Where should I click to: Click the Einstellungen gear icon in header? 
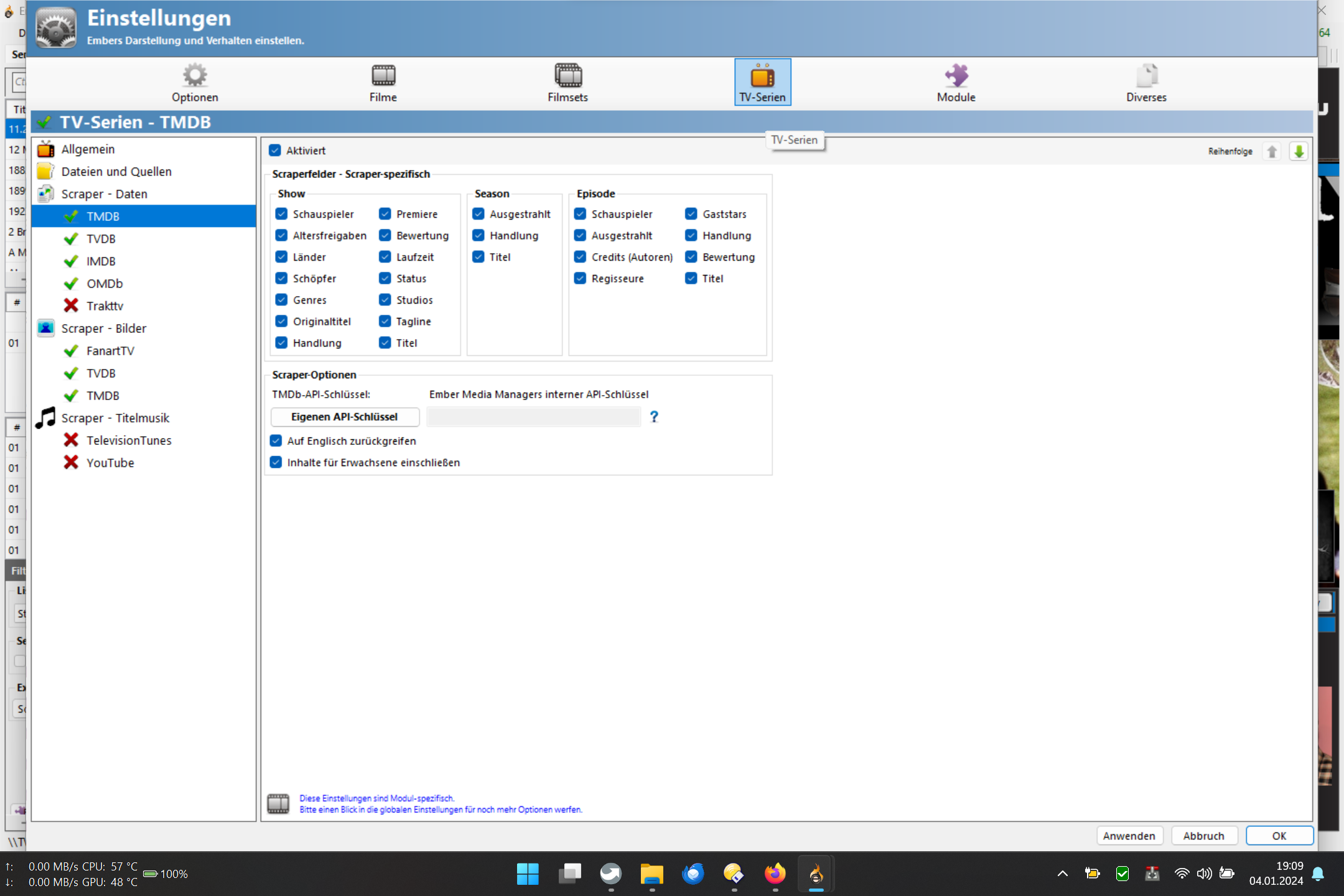tap(56, 27)
